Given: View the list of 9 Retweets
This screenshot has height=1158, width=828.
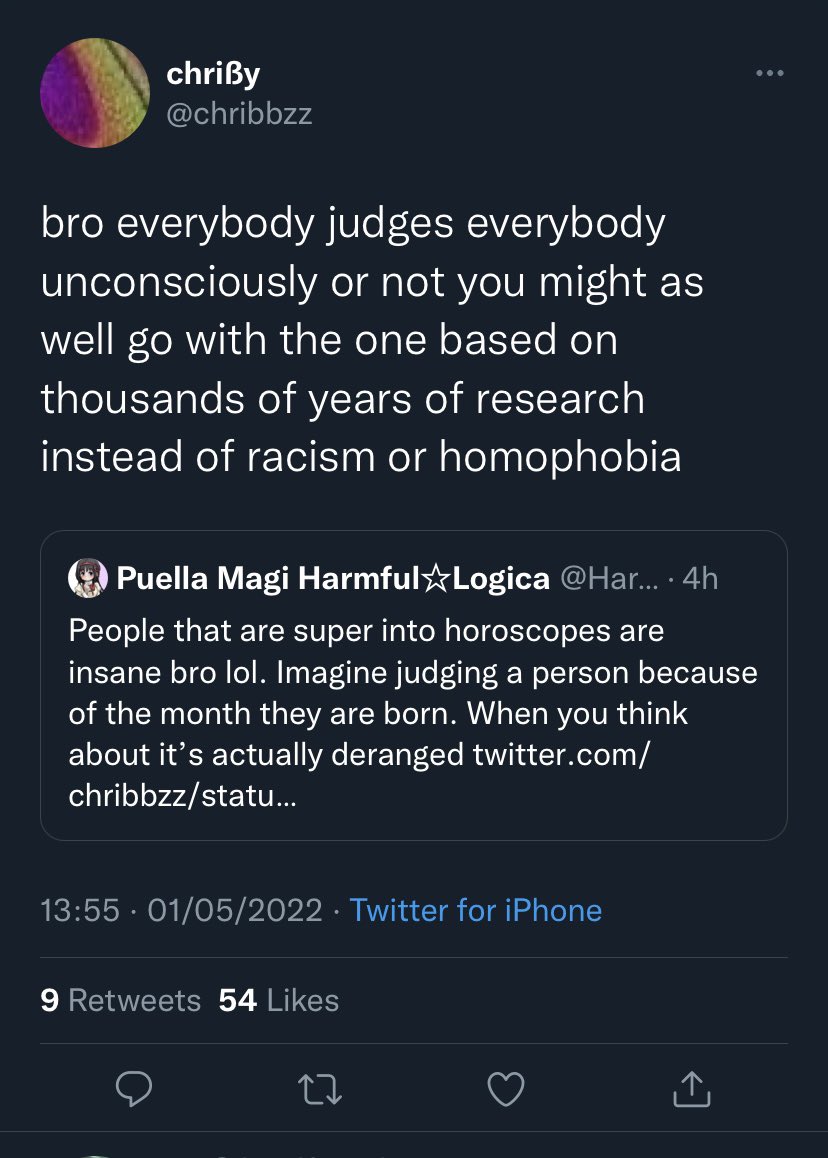Looking at the screenshot, I should click(x=121, y=1000).
